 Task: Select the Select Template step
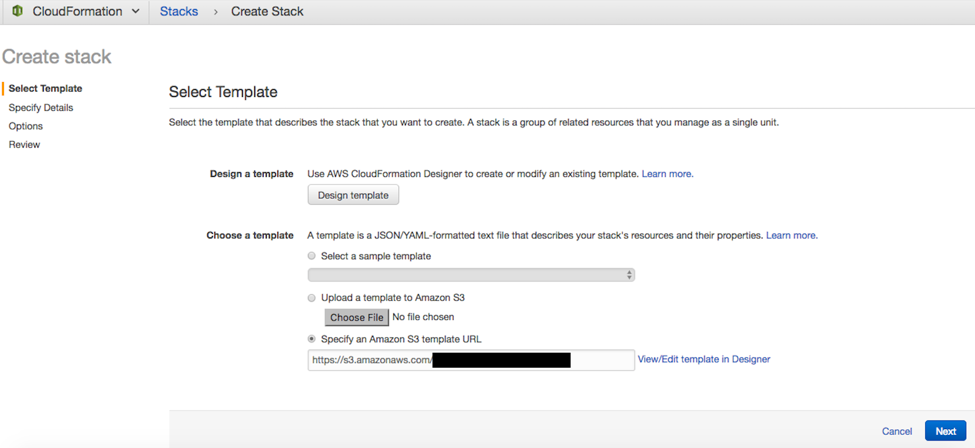(45, 88)
